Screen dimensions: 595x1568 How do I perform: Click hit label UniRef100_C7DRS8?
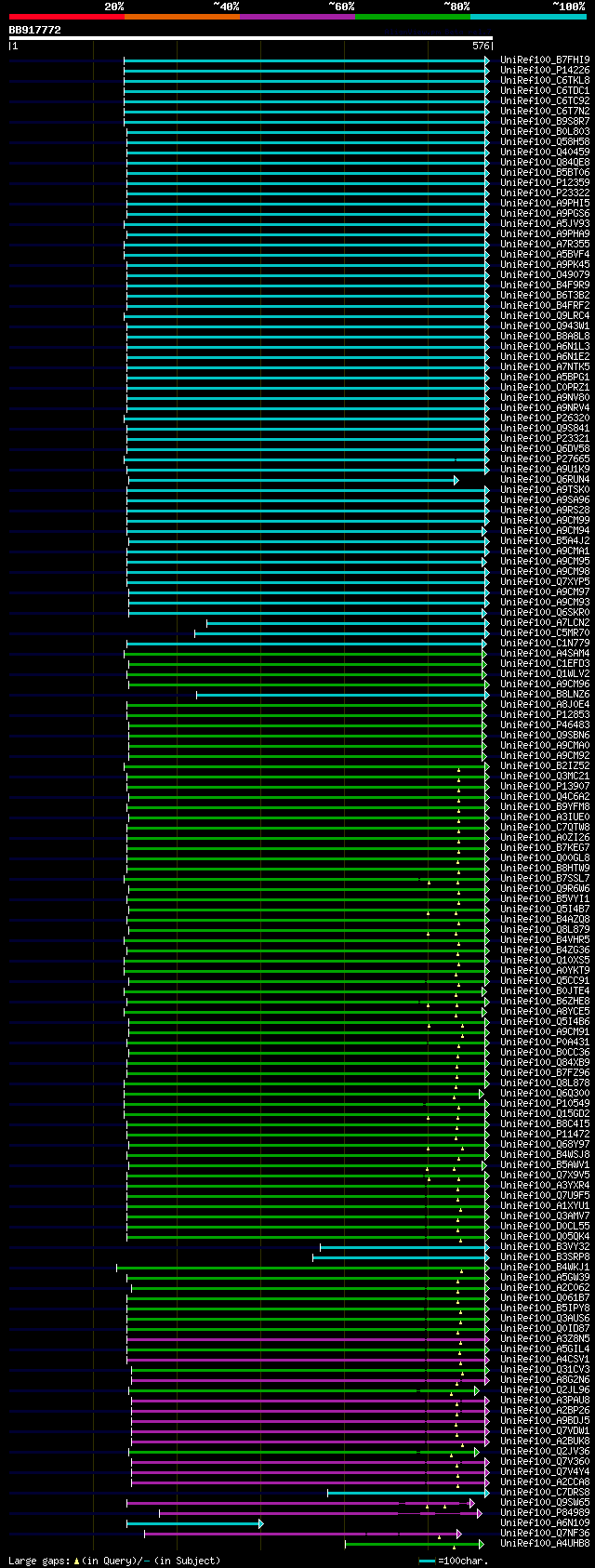pyautogui.click(x=545, y=1493)
